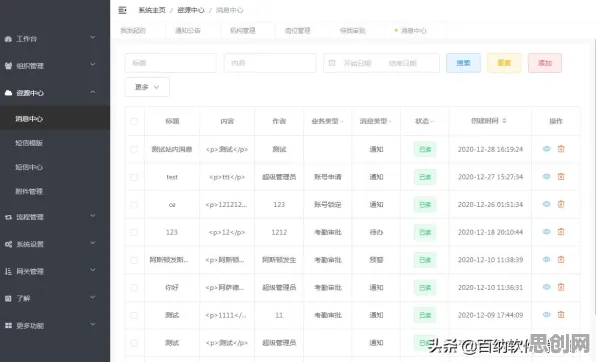Open the 更多 dropdown below the search fields
The height and width of the screenshot is (362, 596).
pos(147,87)
